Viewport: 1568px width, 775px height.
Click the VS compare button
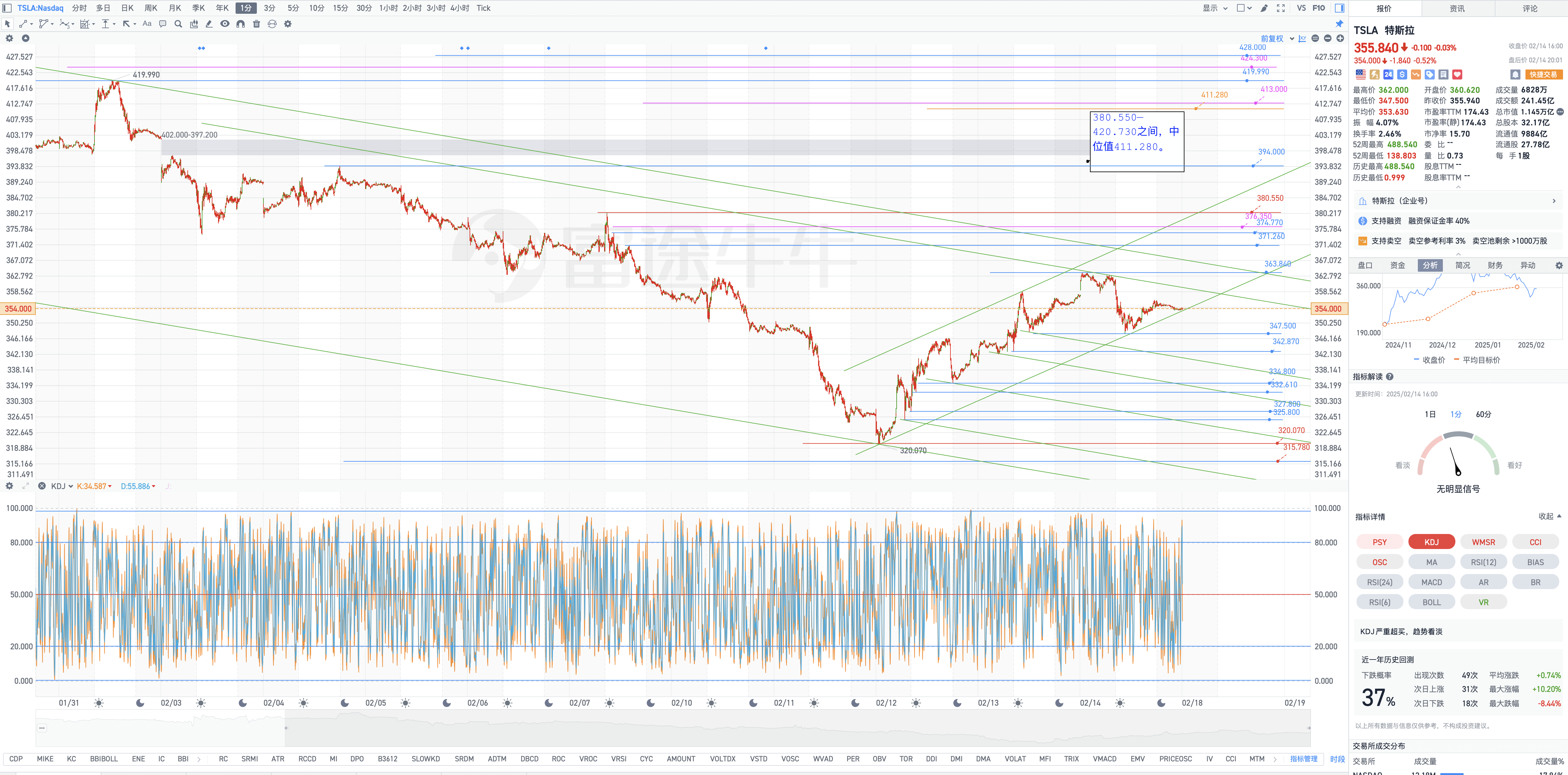[1301, 8]
